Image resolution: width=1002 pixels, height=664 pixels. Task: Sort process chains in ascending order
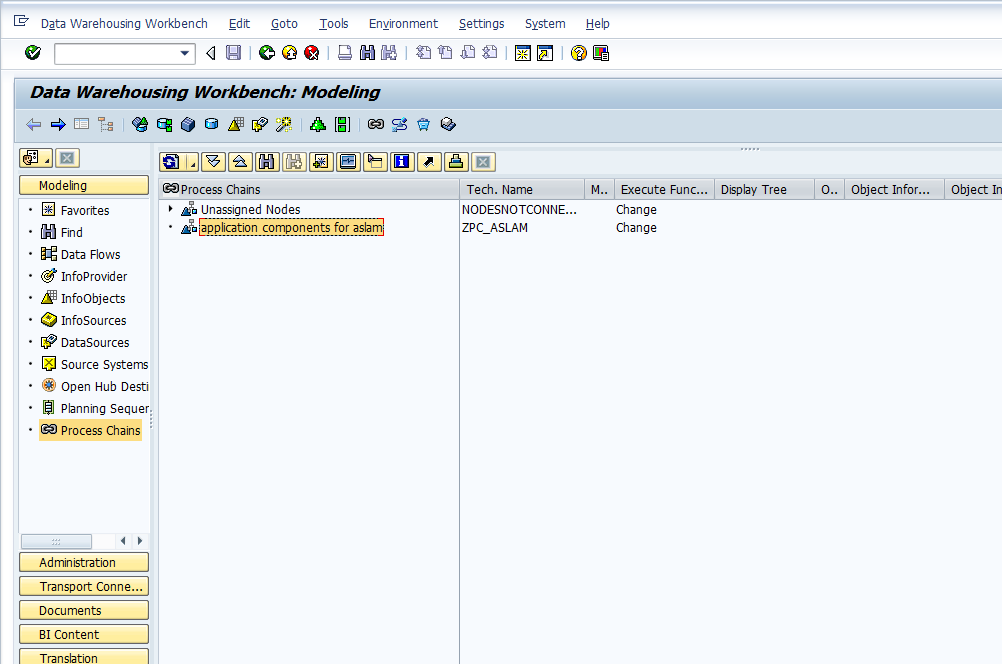point(239,161)
